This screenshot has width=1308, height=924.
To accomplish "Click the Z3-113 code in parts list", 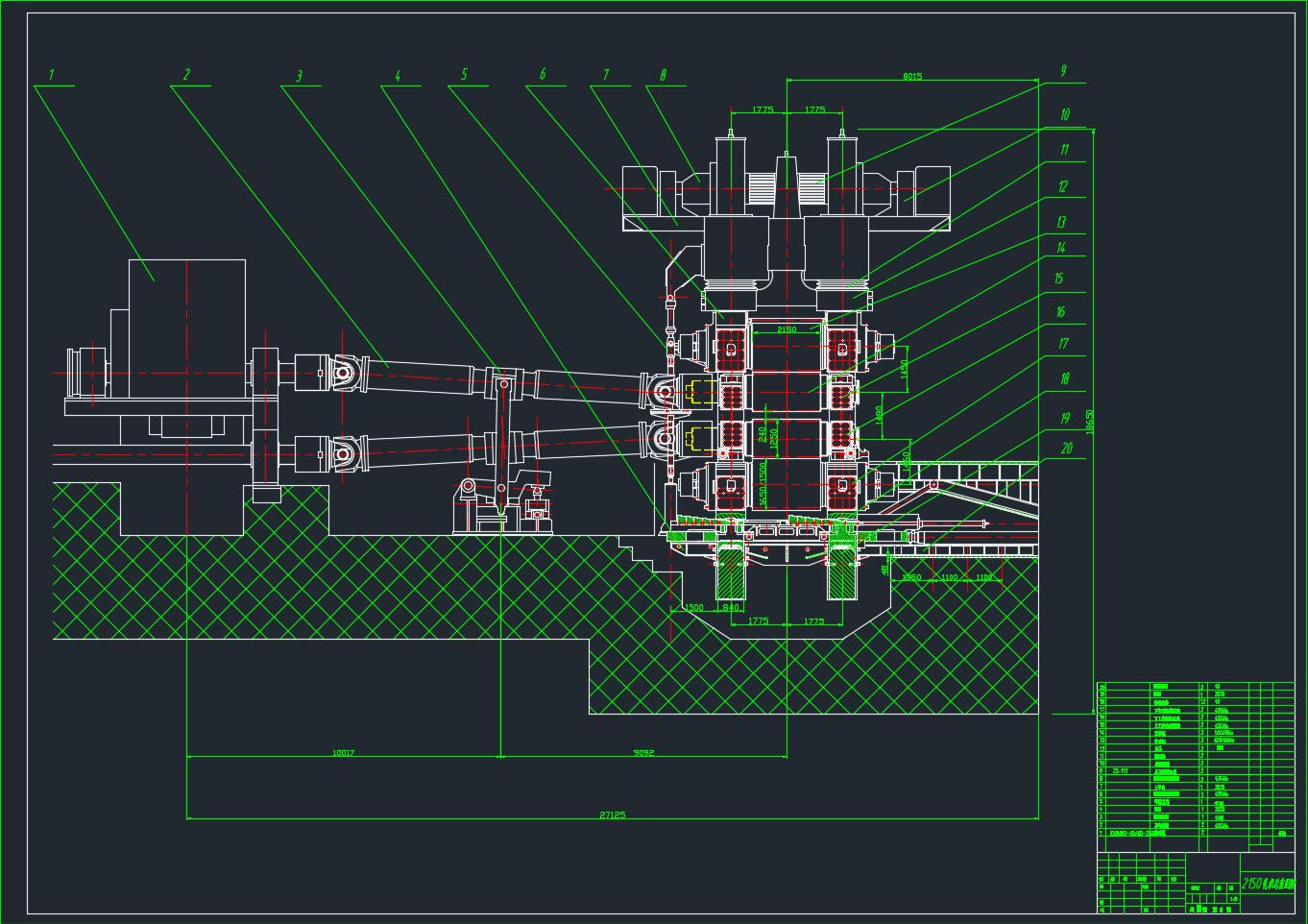I will tap(1120, 770).
